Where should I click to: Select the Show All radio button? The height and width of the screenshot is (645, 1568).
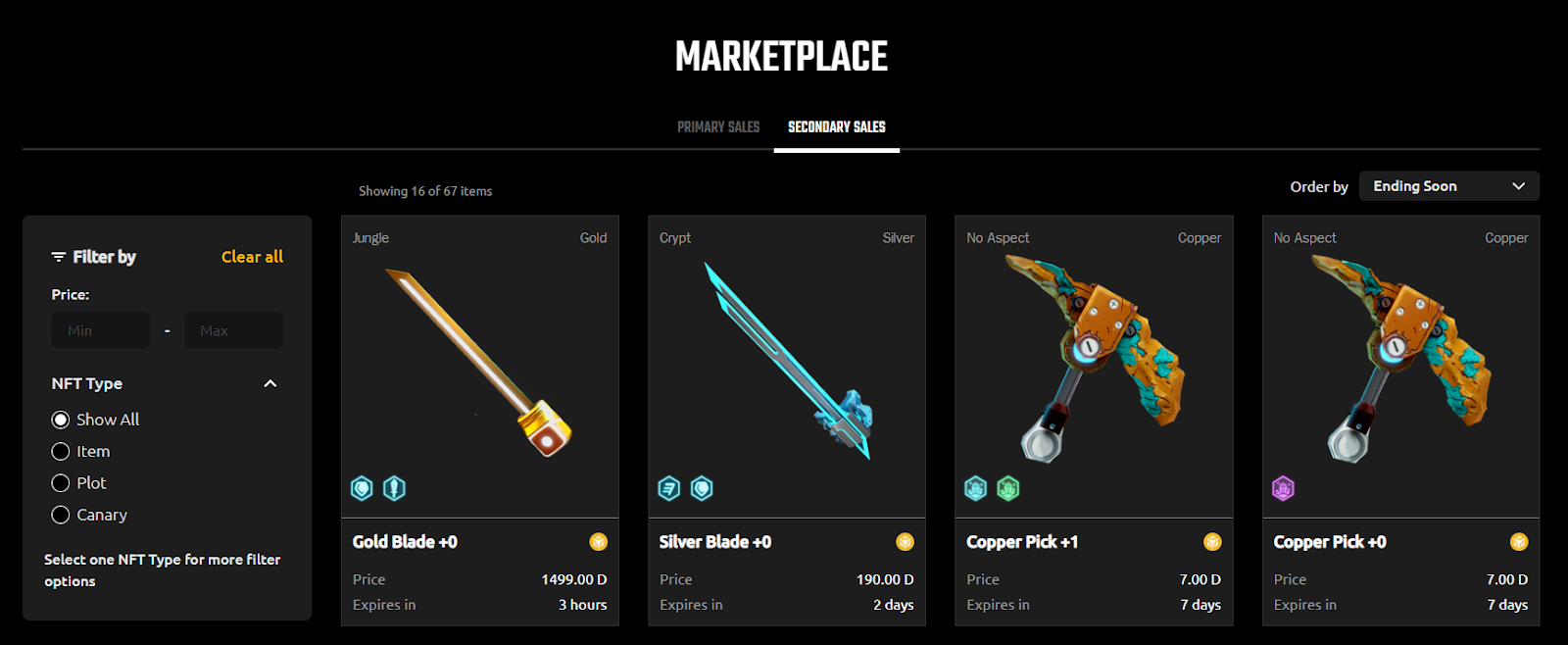(61, 420)
